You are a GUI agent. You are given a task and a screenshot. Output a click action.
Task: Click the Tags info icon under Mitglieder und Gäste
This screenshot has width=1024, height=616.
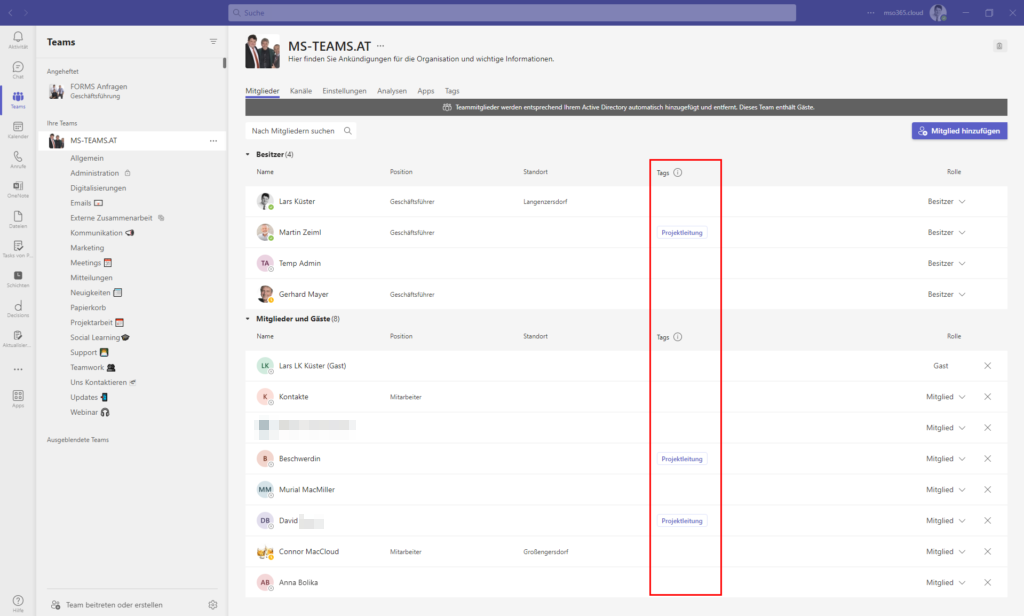click(x=678, y=337)
